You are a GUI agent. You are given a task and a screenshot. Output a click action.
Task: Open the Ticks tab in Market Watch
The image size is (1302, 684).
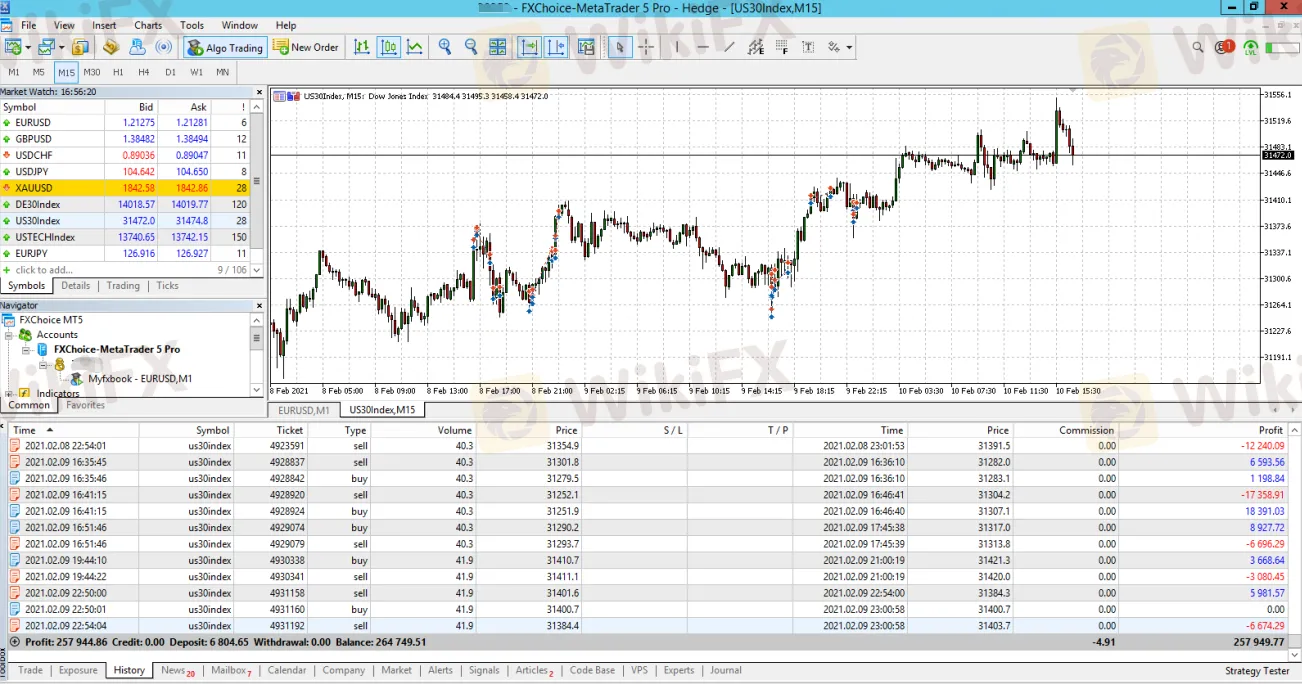pos(167,286)
